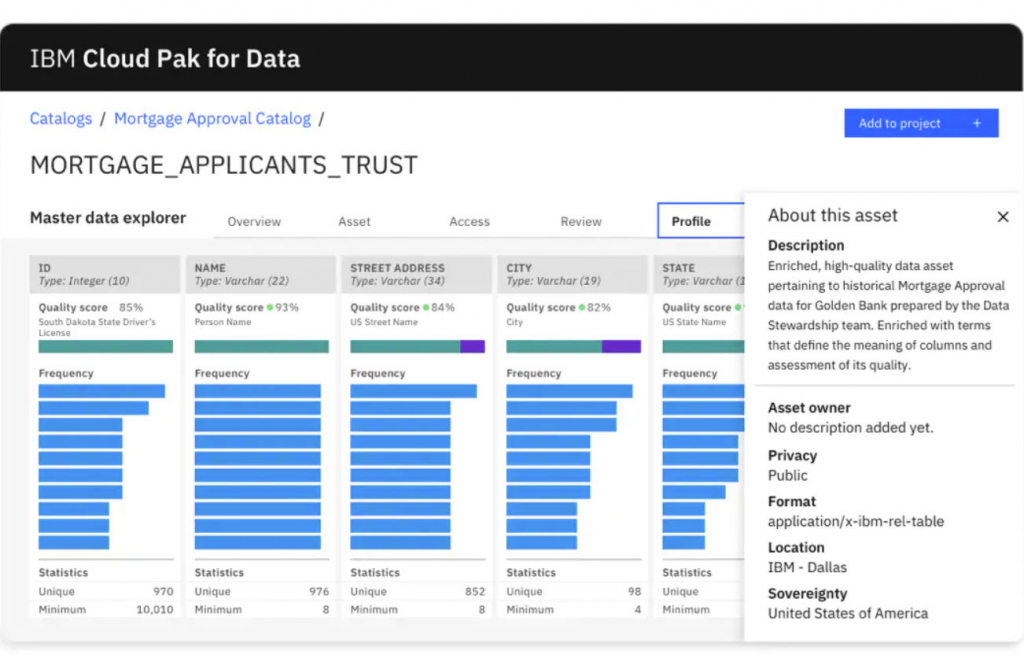Click the Master data explorer heading
Image resolution: width=1024 pixels, height=669 pixels.
(x=108, y=218)
